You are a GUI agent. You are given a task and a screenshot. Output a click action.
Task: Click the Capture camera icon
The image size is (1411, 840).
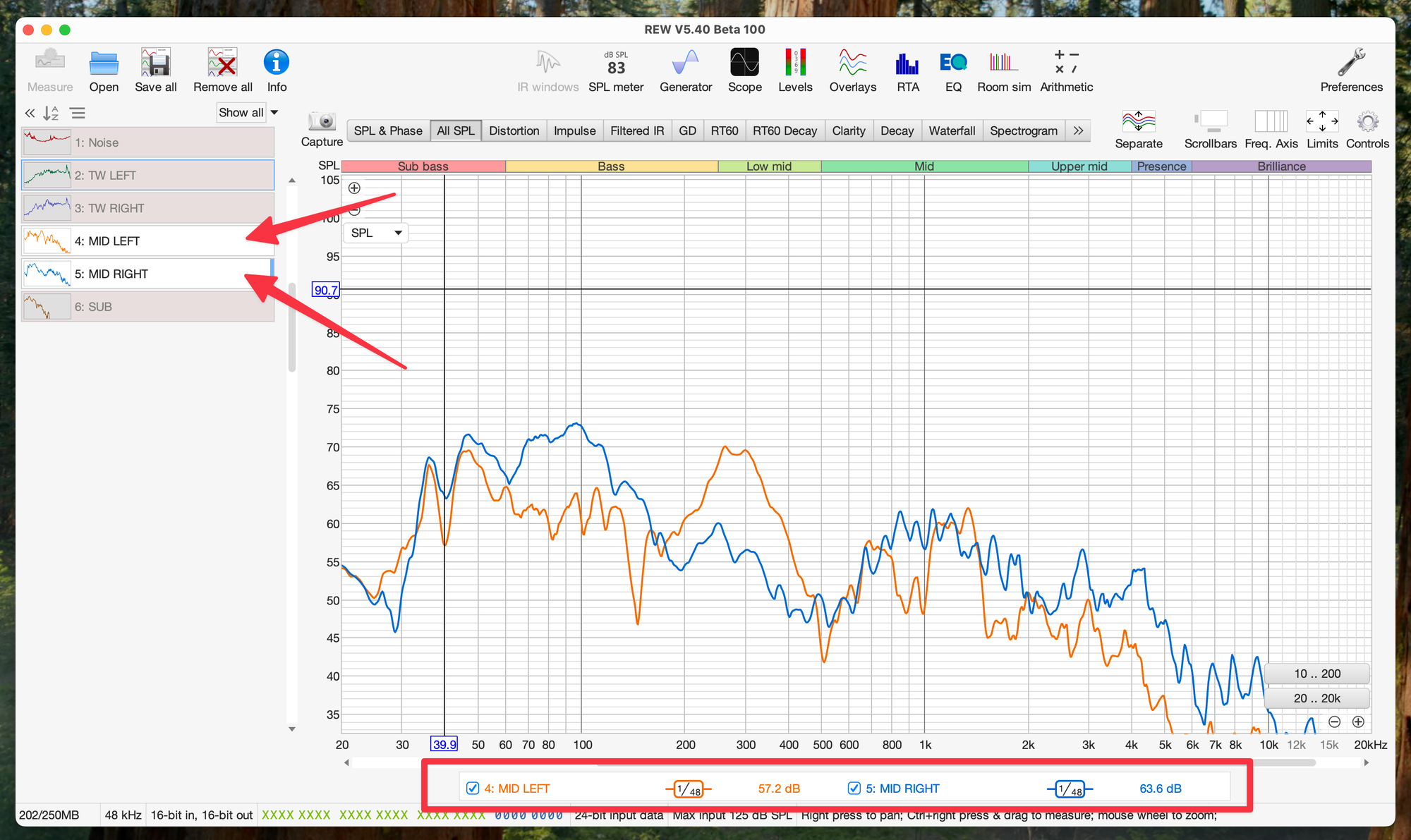[322, 121]
